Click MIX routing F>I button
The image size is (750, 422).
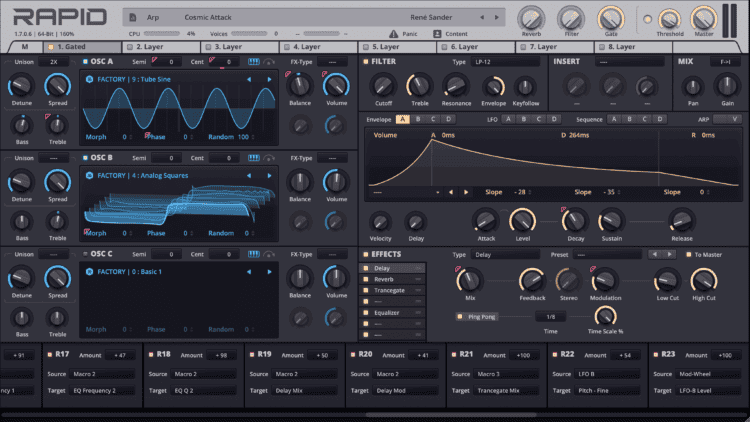tap(725, 62)
